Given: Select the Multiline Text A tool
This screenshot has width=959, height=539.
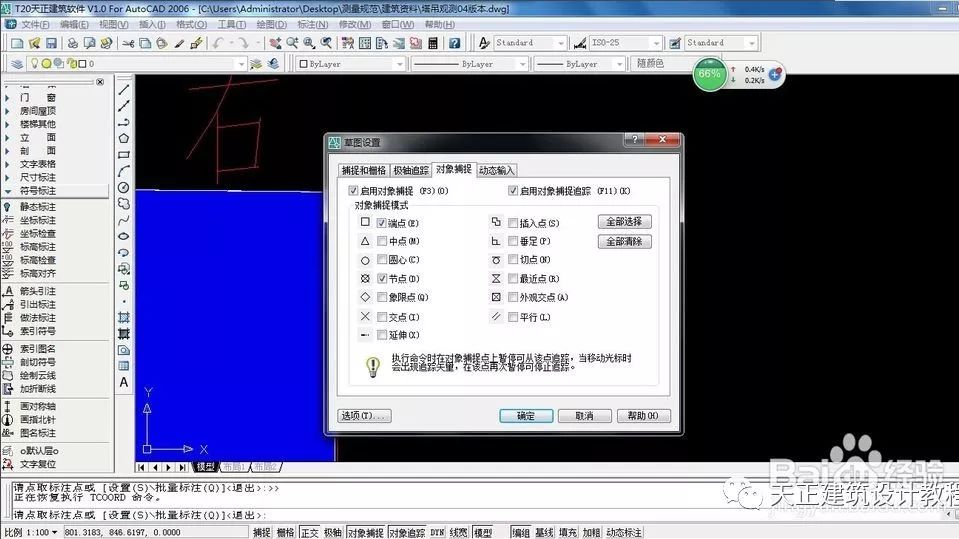Looking at the screenshot, I should [x=124, y=382].
